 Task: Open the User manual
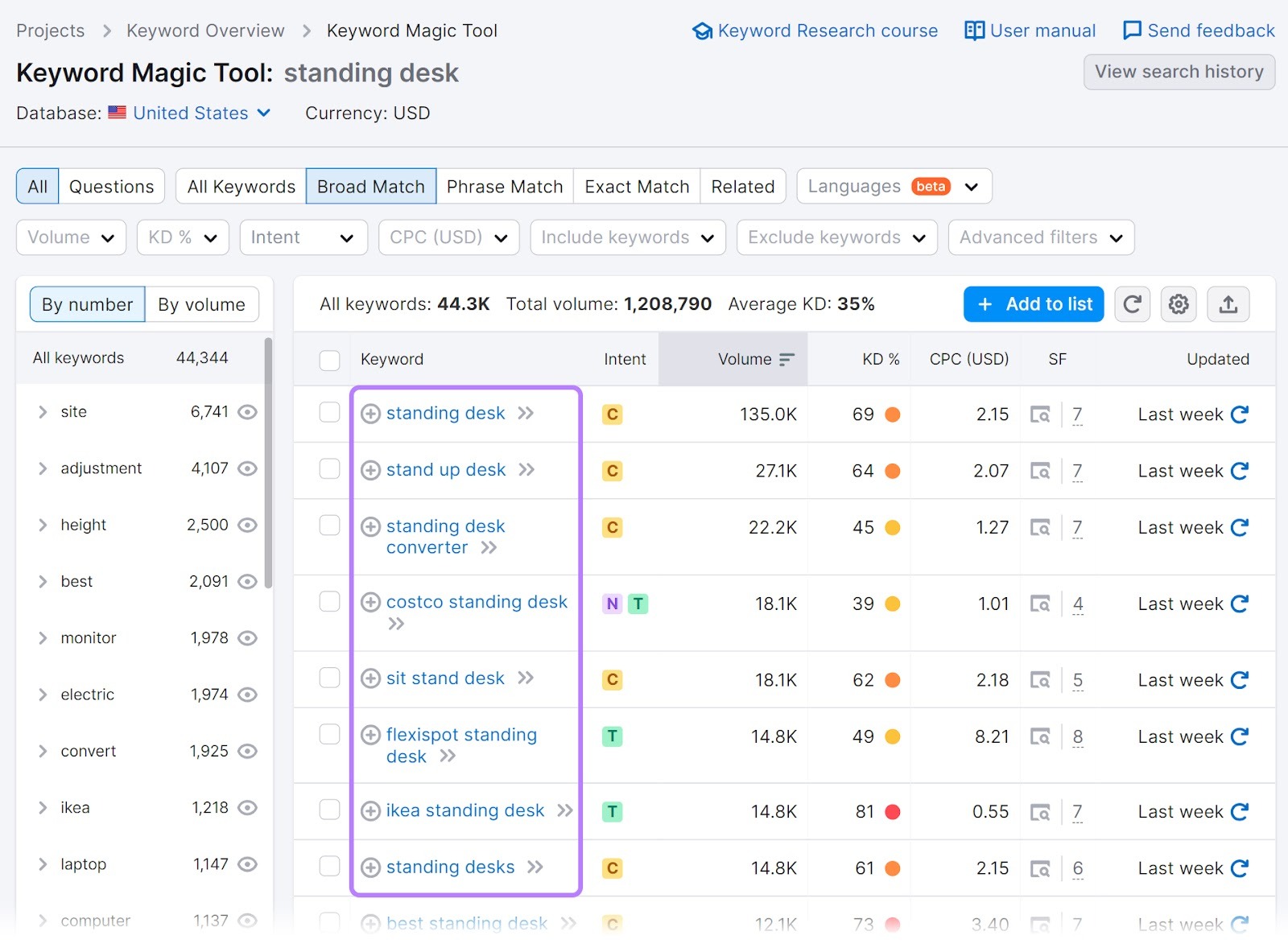[x=1030, y=30]
